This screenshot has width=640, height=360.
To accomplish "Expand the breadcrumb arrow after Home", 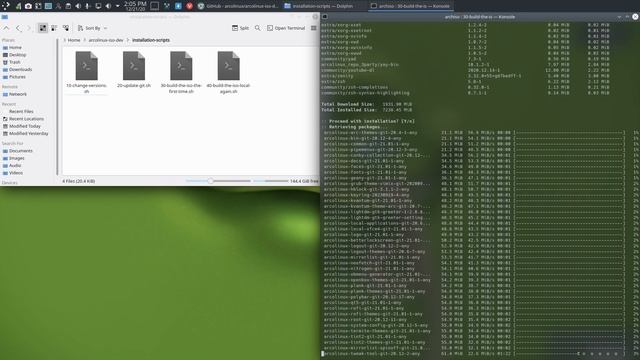I will tap(85, 40).
